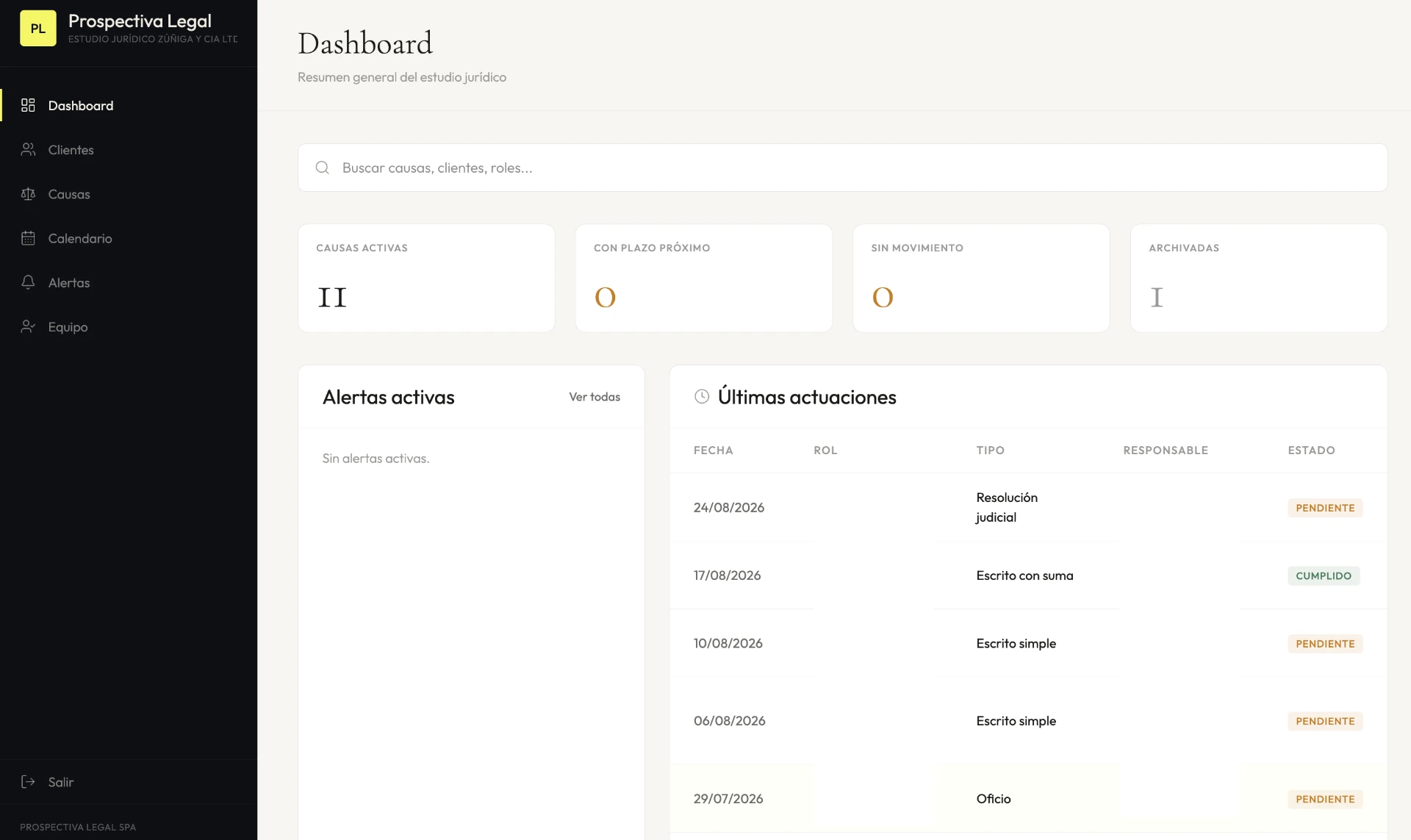Screen dimensions: 1411x840
Task: Open the Causas activas stat card
Action: (x=426, y=278)
